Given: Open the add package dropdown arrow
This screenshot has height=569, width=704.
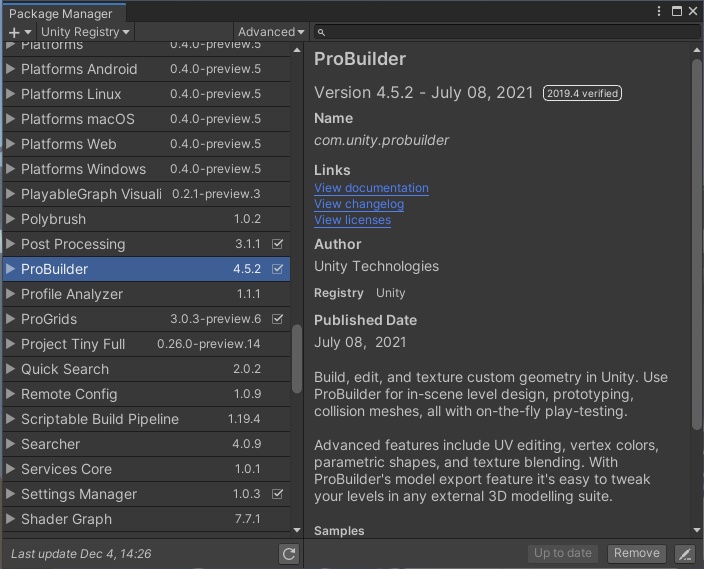Looking at the screenshot, I should click(28, 32).
